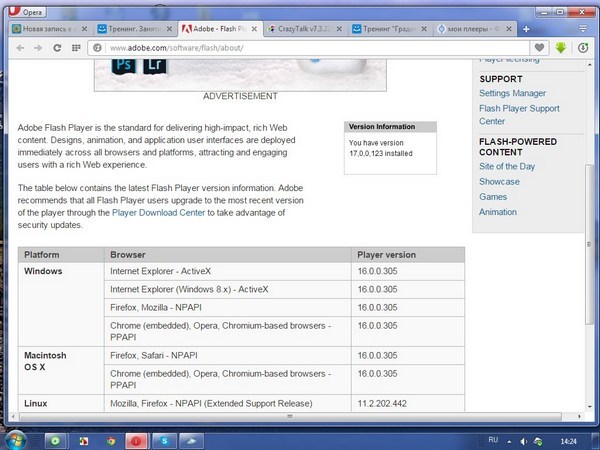600x450 pixels.
Task: Open the Opera main menu button
Action: click(27, 12)
